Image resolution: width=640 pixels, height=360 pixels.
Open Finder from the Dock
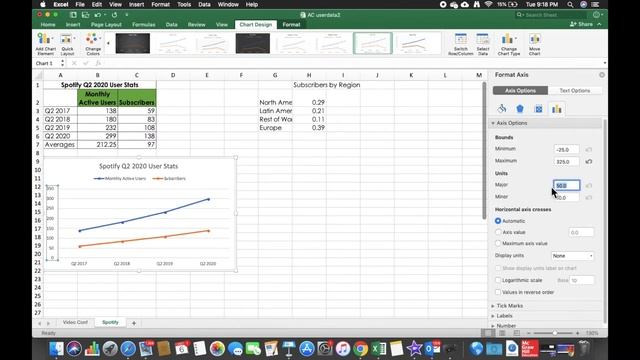(56, 349)
